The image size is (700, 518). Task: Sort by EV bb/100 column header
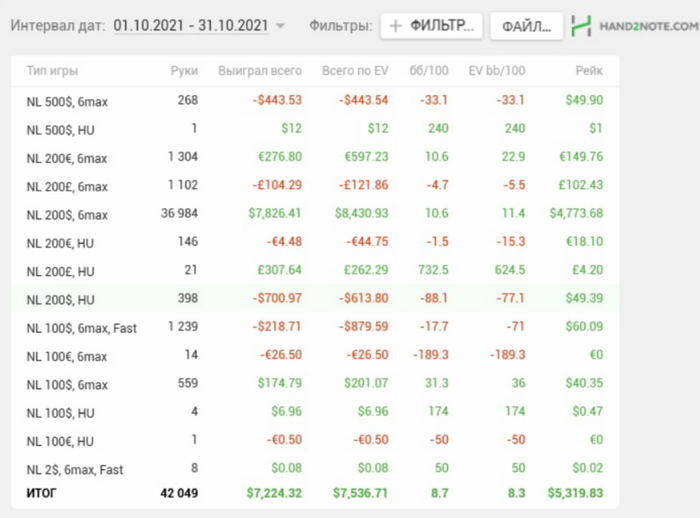497,71
